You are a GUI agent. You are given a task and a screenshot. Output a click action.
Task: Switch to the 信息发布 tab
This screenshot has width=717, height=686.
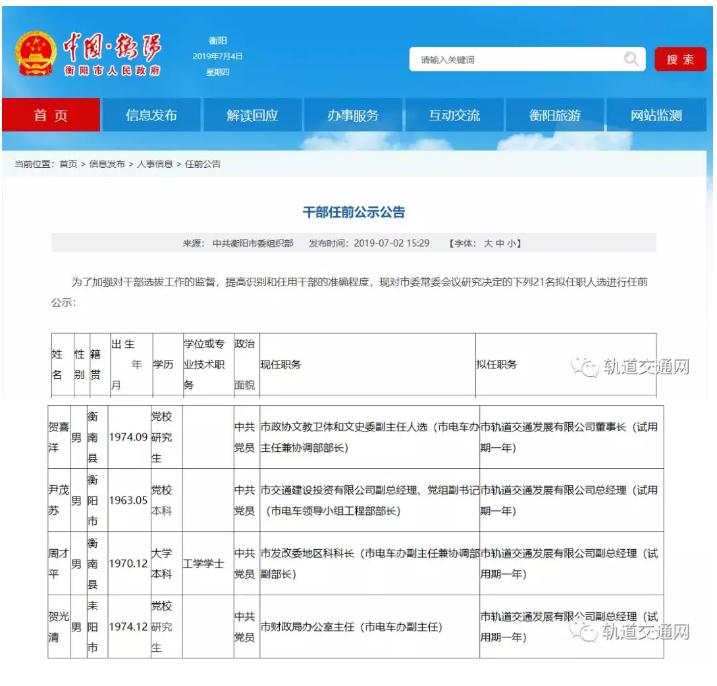[151, 116]
